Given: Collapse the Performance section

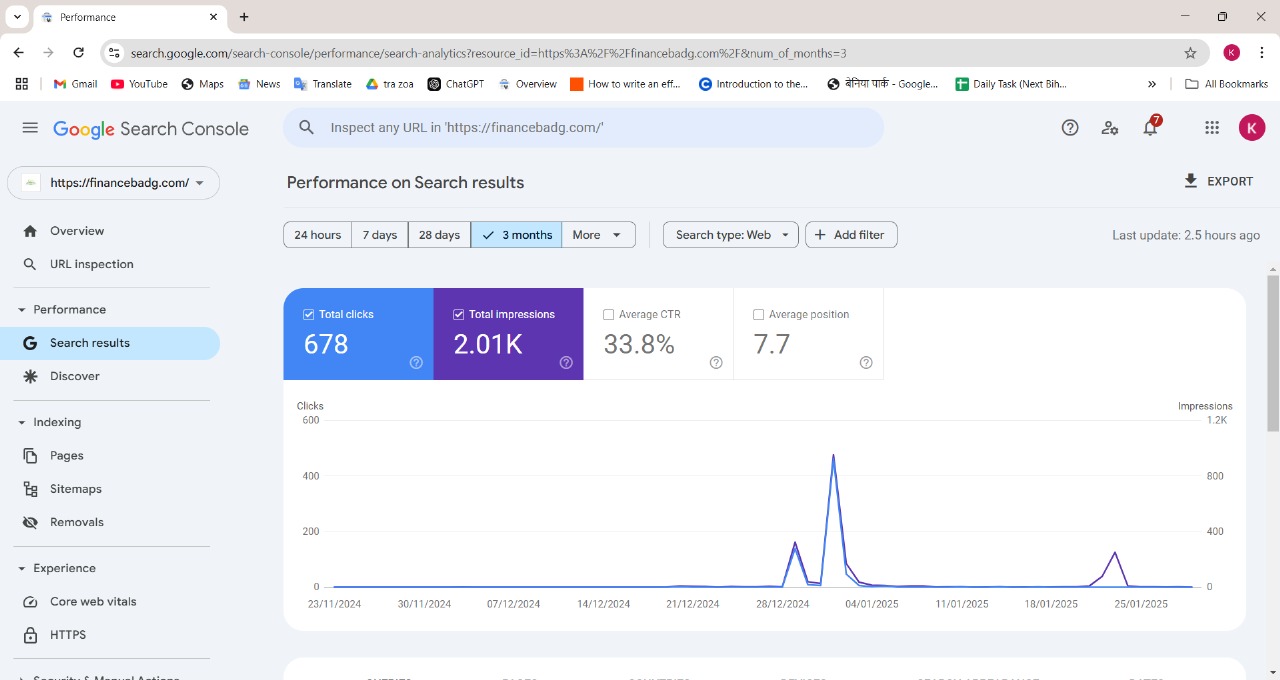Looking at the screenshot, I should [22, 310].
